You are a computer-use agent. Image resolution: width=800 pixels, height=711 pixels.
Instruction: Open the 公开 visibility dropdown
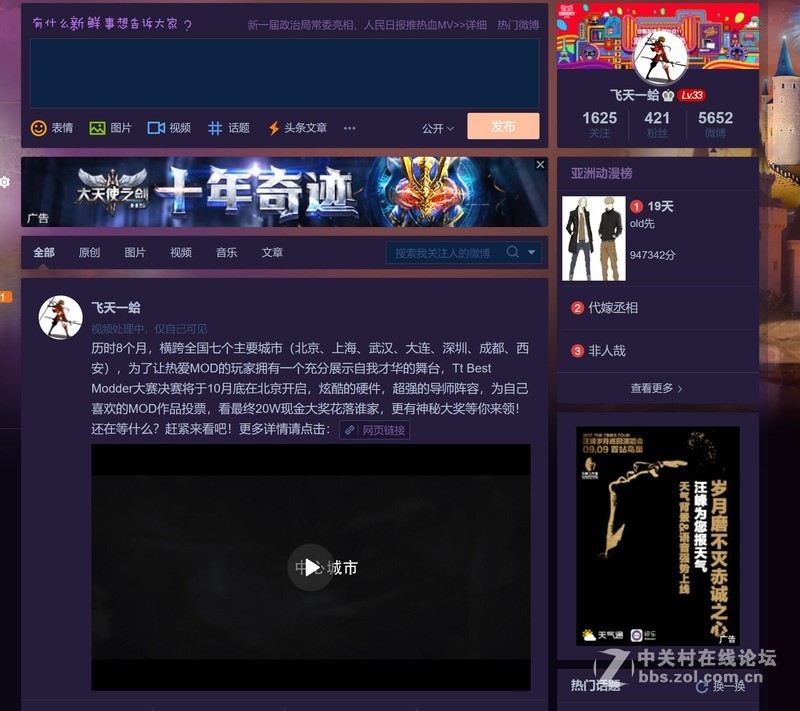tap(438, 128)
